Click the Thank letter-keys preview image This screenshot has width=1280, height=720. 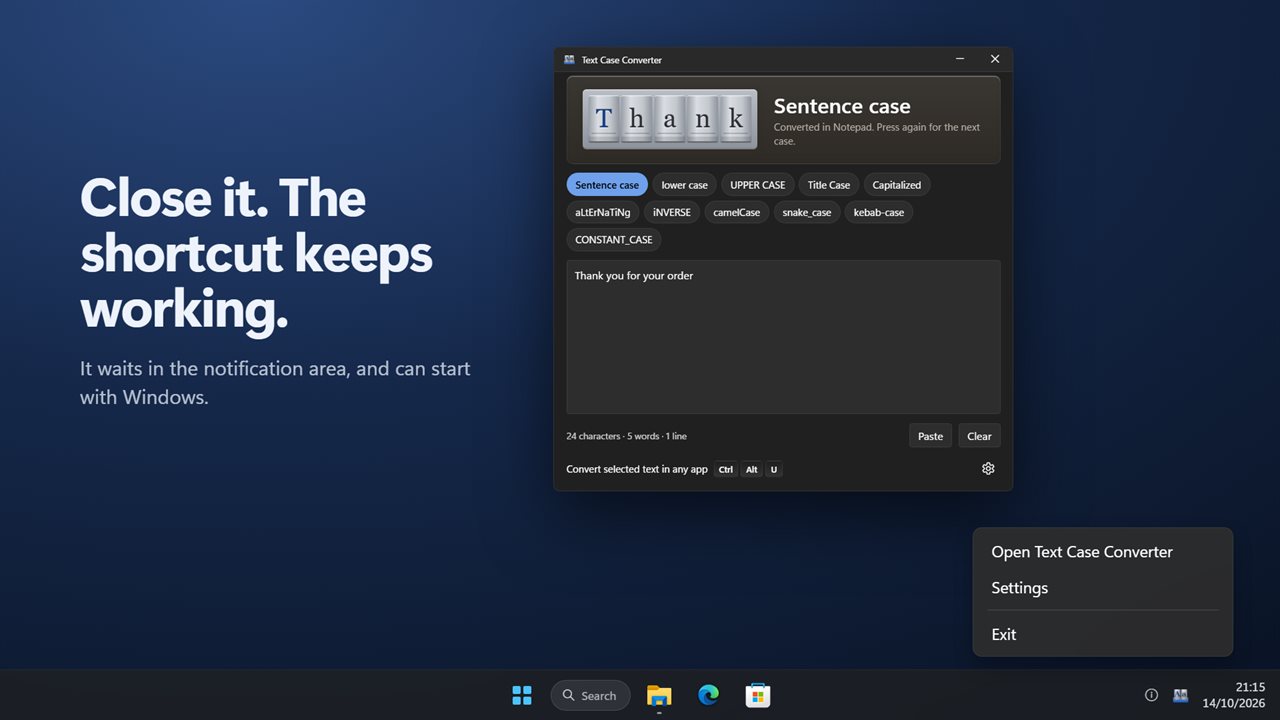coord(670,119)
